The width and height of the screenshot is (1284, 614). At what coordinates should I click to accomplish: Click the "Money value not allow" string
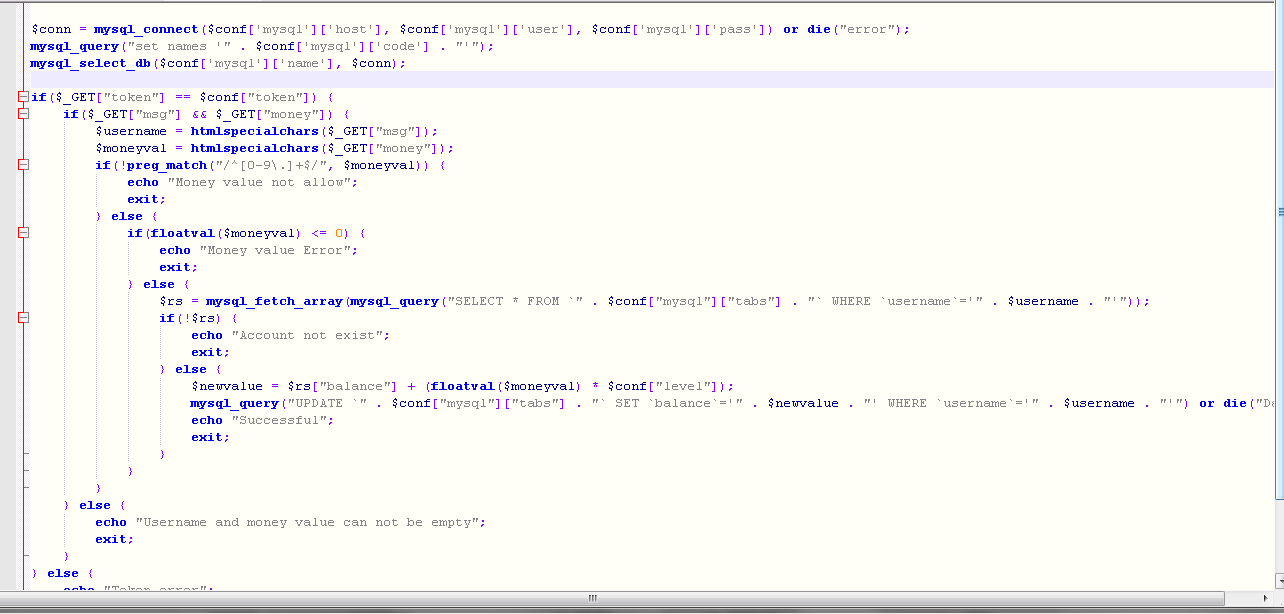tap(262, 182)
